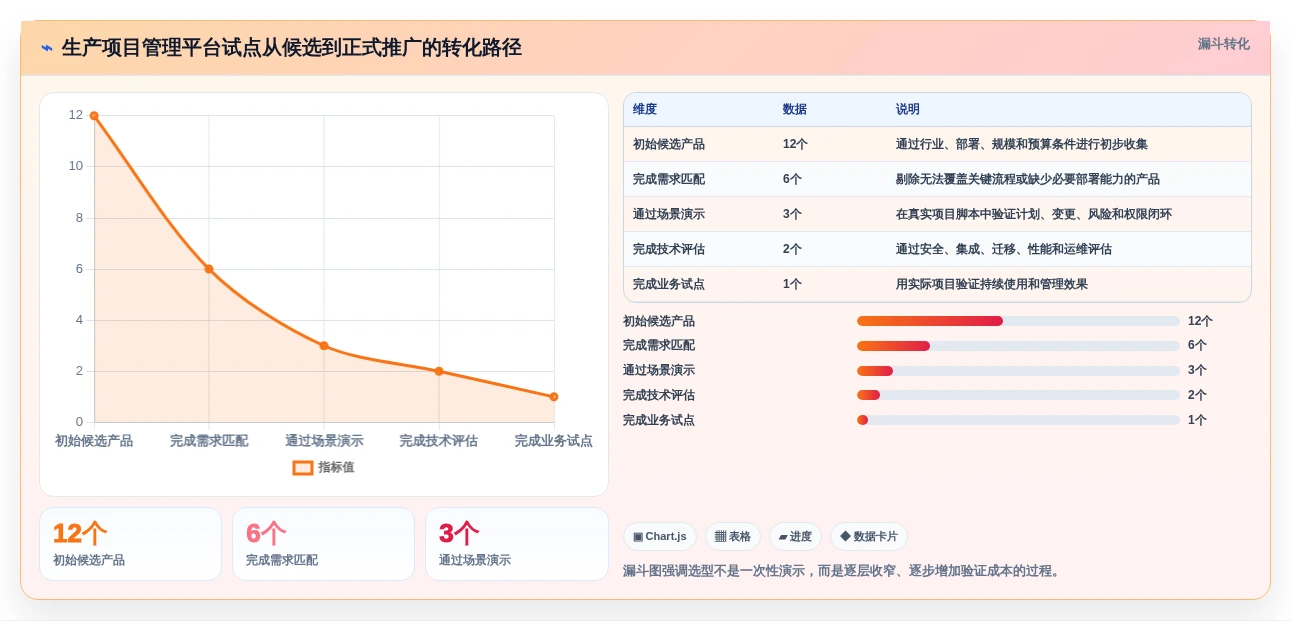Image resolution: width=1291 pixels, height=621 pixels.
Task: Click the chart point for 完成业务试点
Action: click(554, 397)
